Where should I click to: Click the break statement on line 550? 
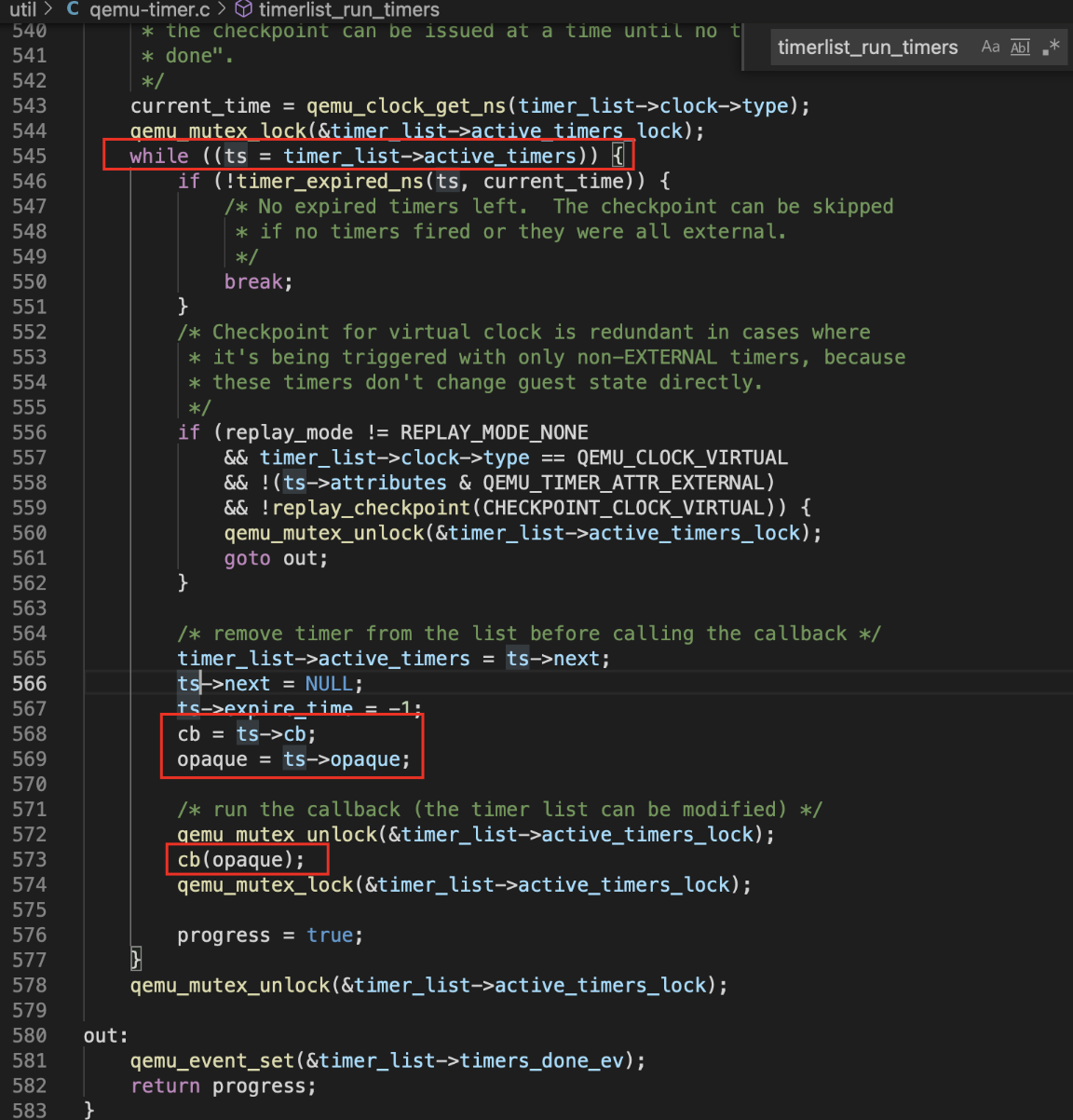[258, 281]
